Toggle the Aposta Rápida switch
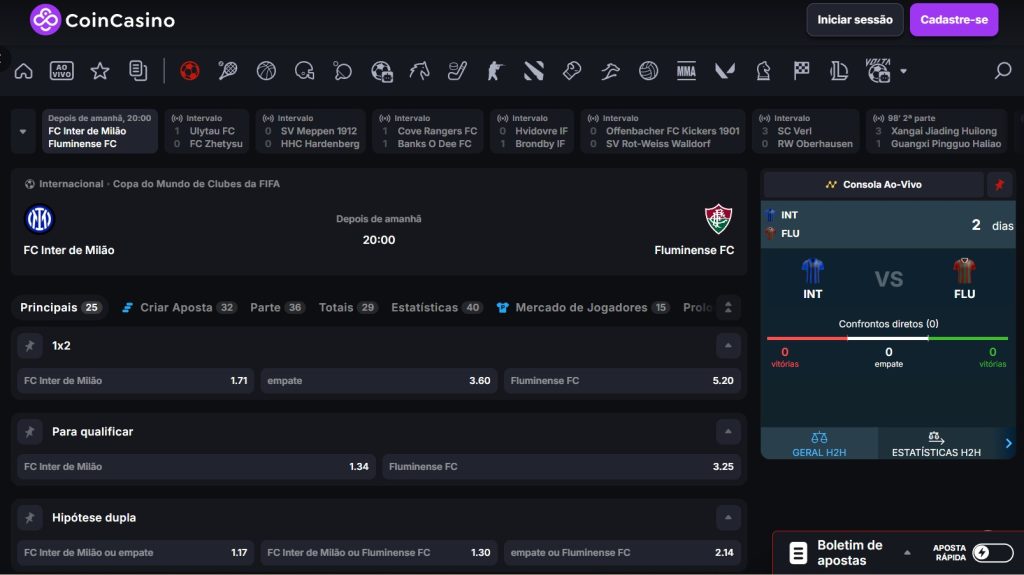Screen dimensions: 1024x575 pos(991,553)
